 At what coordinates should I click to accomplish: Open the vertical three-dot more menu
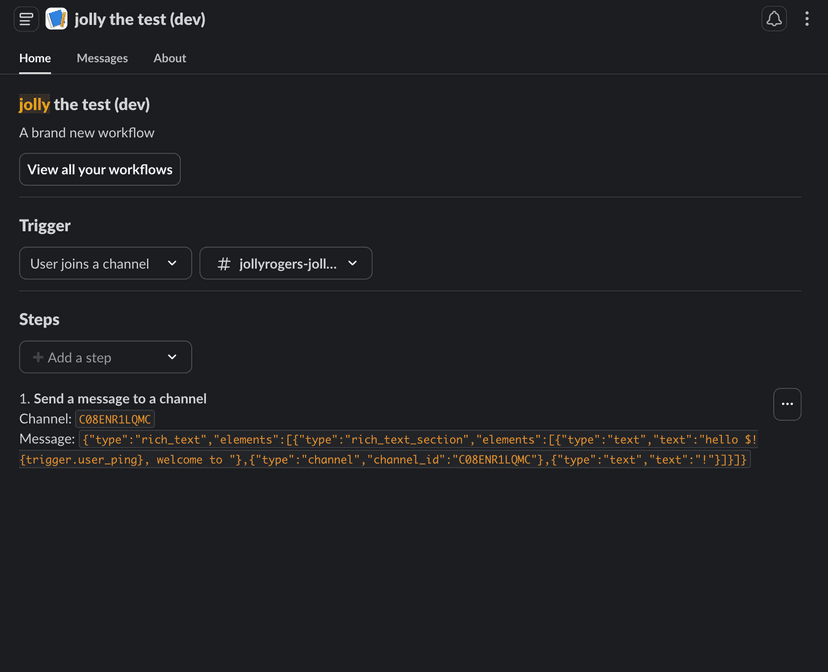click(807, 19)
